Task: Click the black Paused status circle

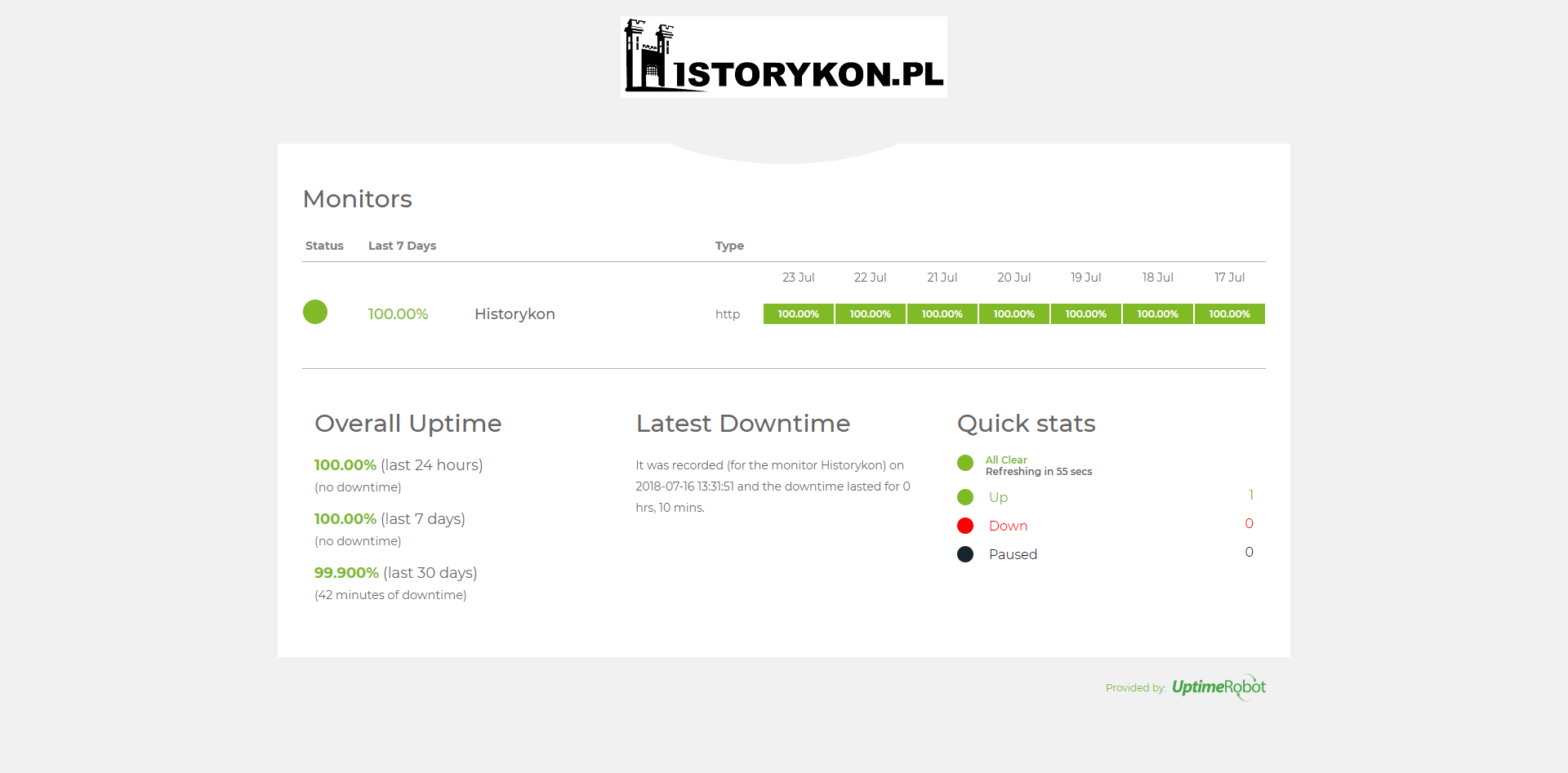Action: click(x=965, y=553)
